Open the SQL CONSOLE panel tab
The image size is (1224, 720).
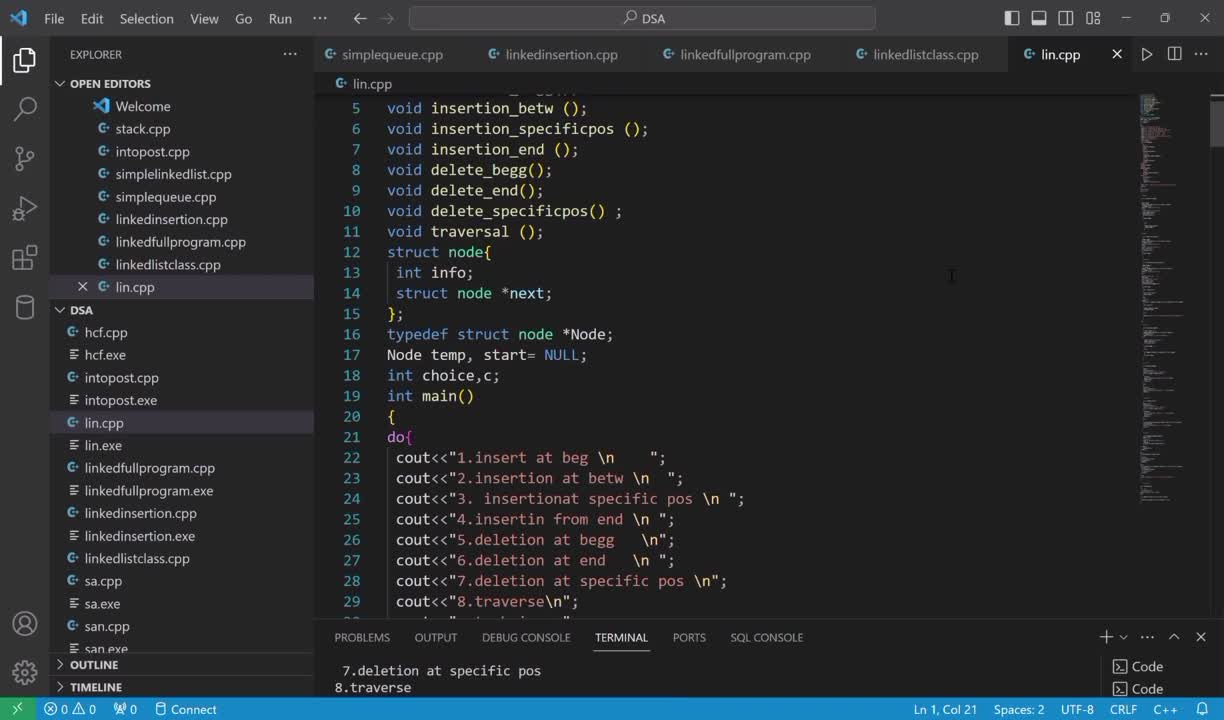766,637
